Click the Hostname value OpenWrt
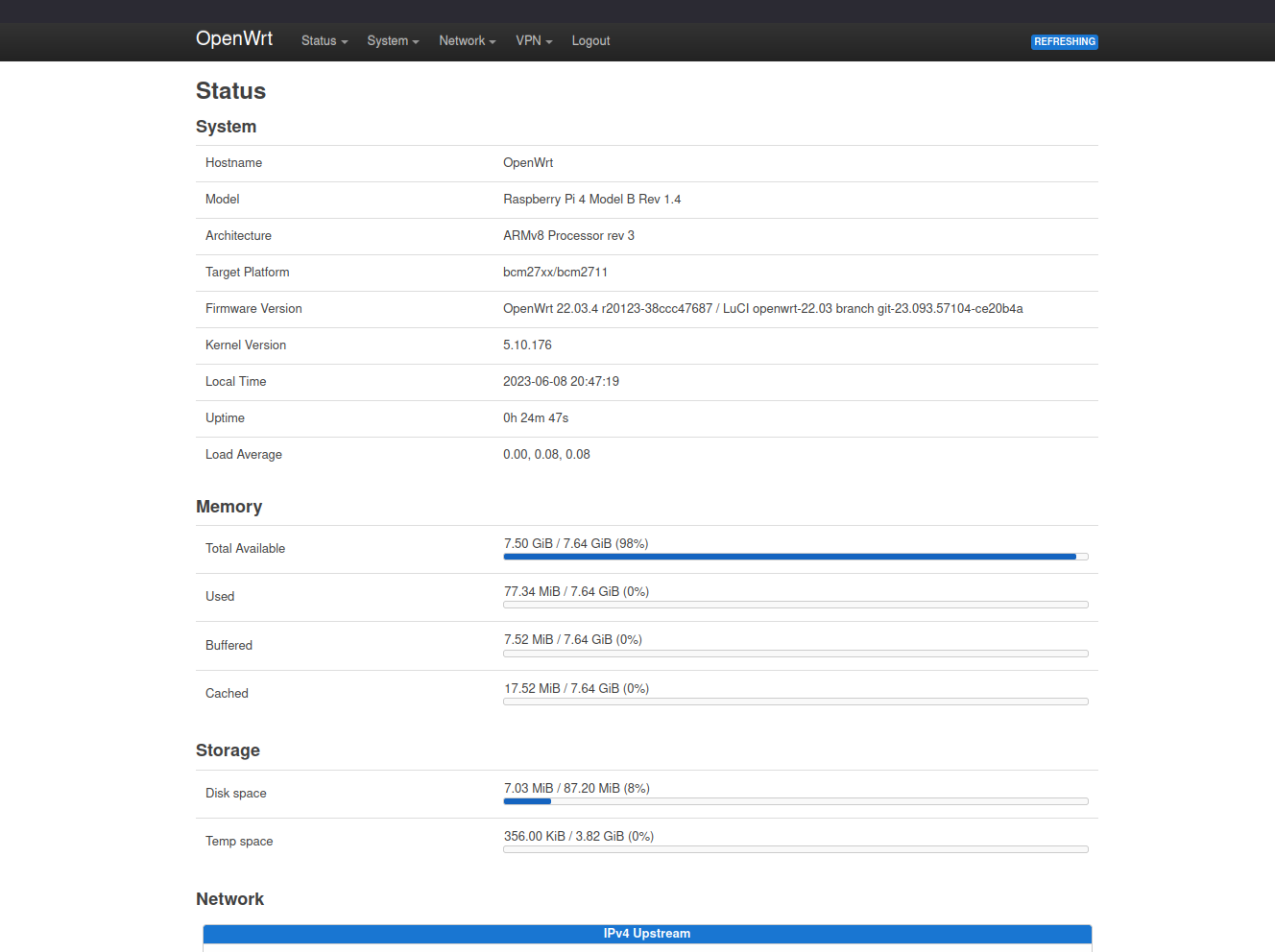 click(x=528, y=162)
